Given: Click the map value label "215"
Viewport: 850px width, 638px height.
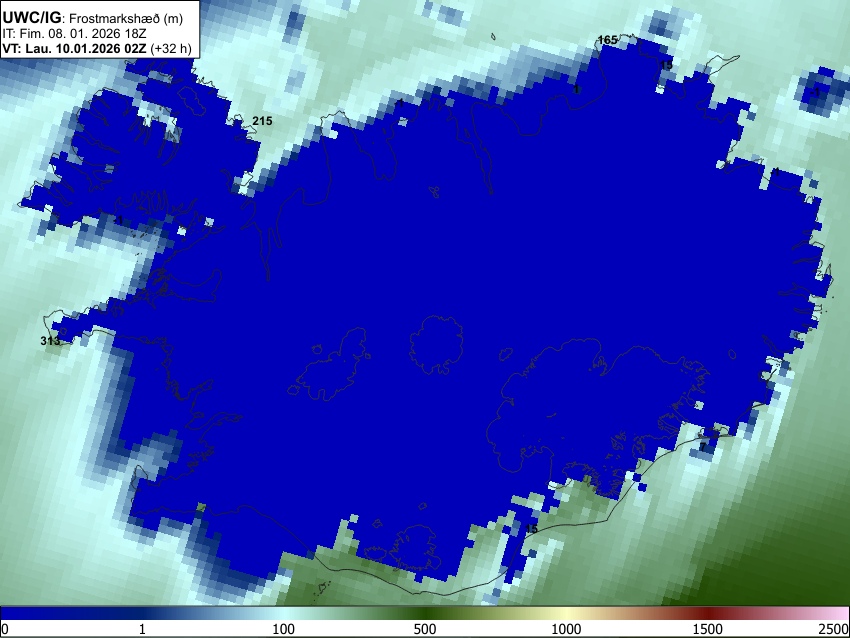Looking at the screenshot, I should [x=262, y=121].
